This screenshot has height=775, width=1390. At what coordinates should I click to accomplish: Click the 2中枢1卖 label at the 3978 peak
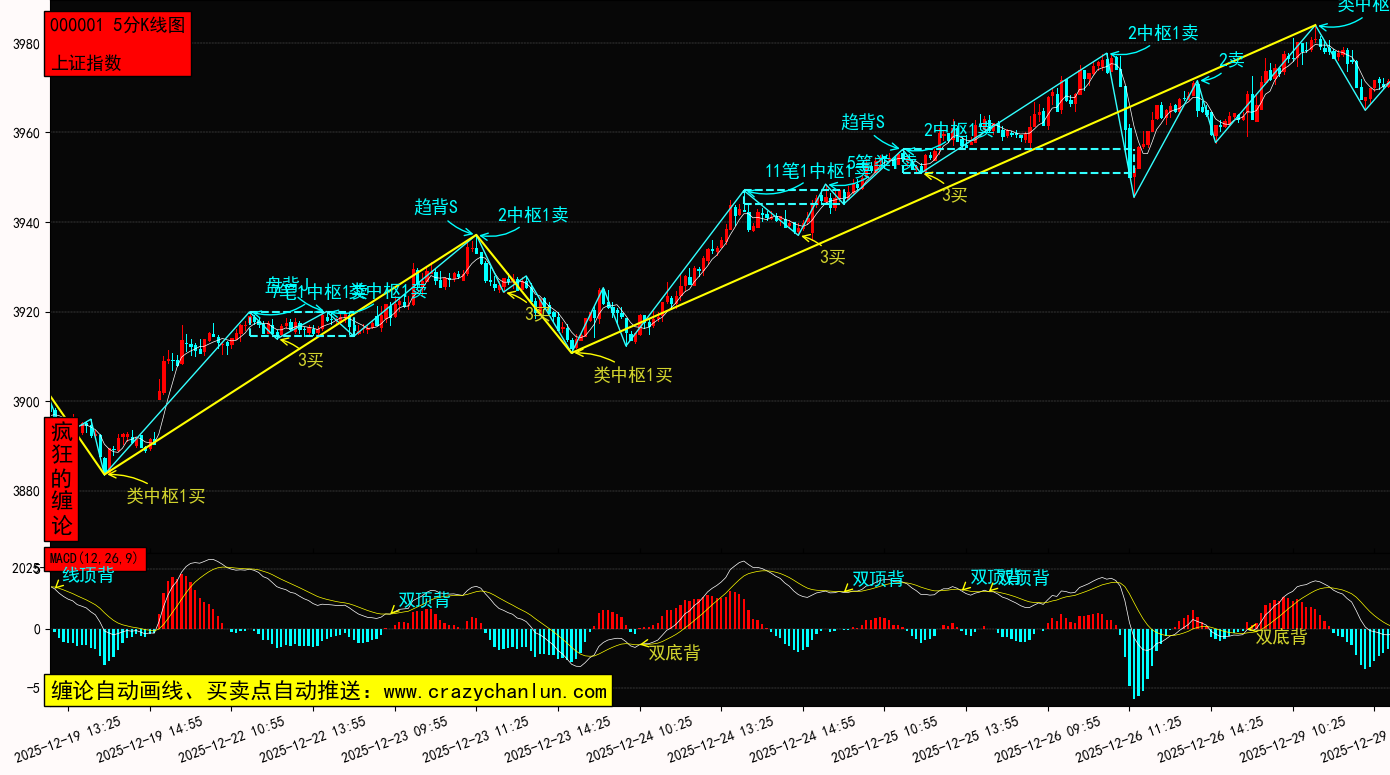[x=1163, y=32]
